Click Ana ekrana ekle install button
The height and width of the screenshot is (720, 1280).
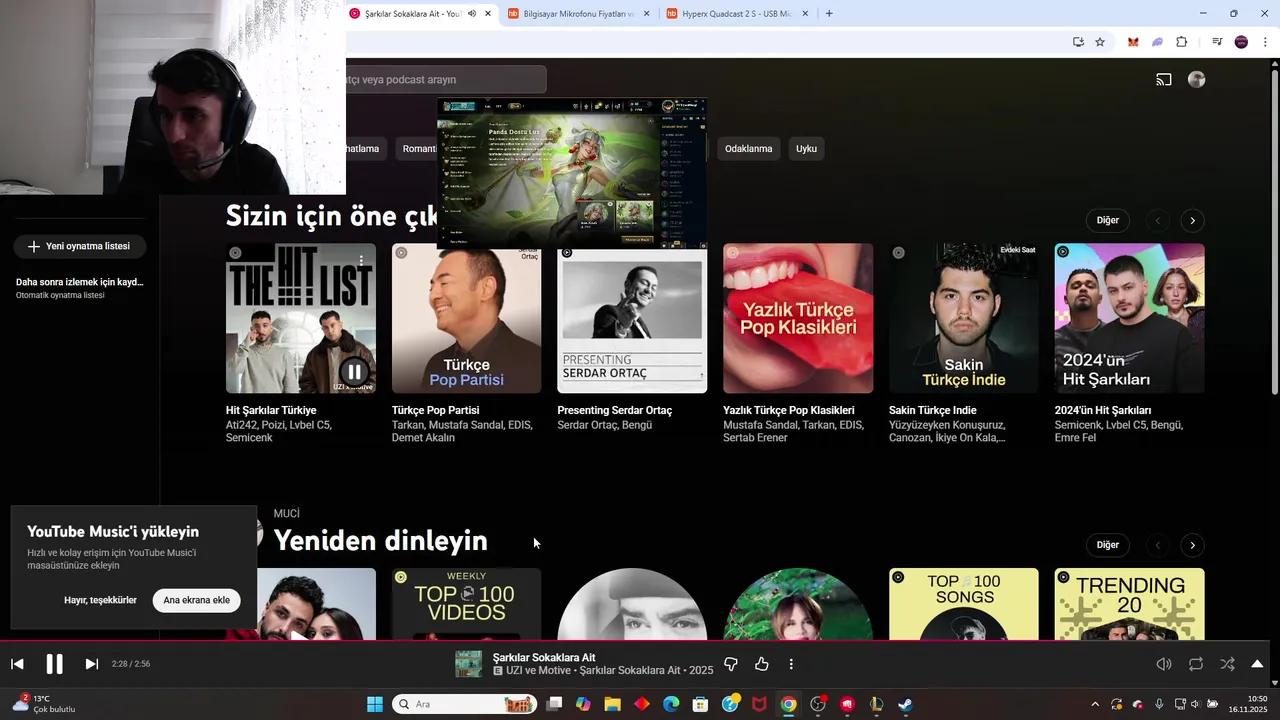coord(197,600)
